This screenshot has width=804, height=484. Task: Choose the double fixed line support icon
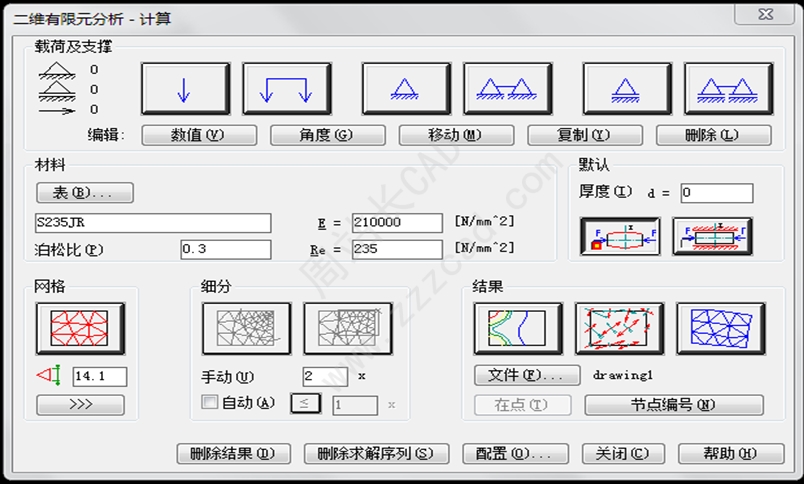coord(508,89)
